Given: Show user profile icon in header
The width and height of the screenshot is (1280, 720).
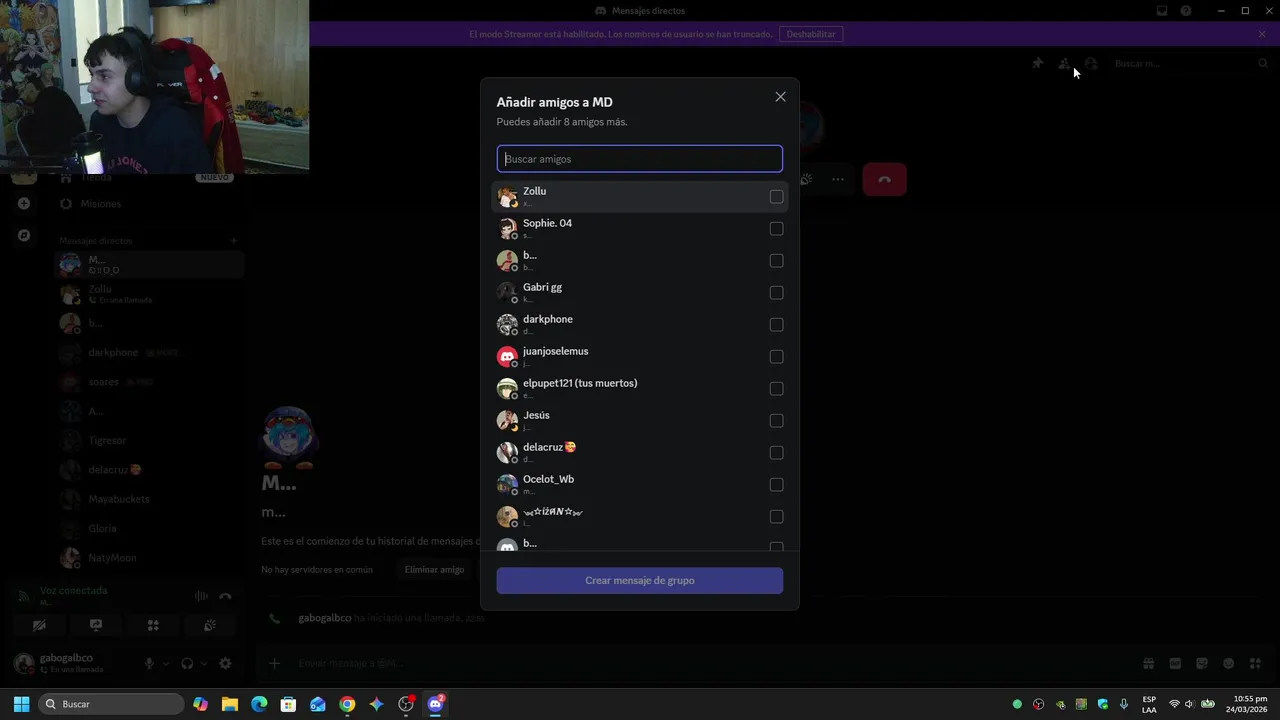Looking at the screenshot, I should tap(1091, 63).
